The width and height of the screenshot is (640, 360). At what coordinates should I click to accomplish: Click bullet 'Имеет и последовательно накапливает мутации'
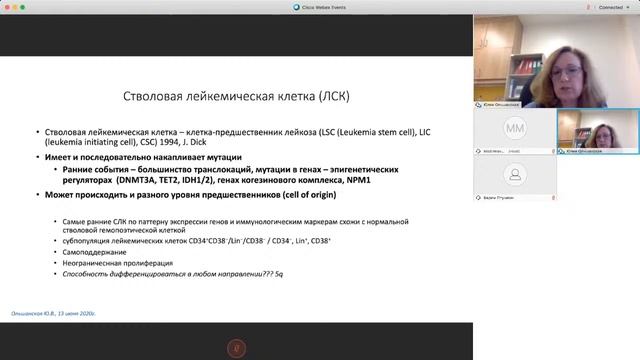[x=143, y=157]
